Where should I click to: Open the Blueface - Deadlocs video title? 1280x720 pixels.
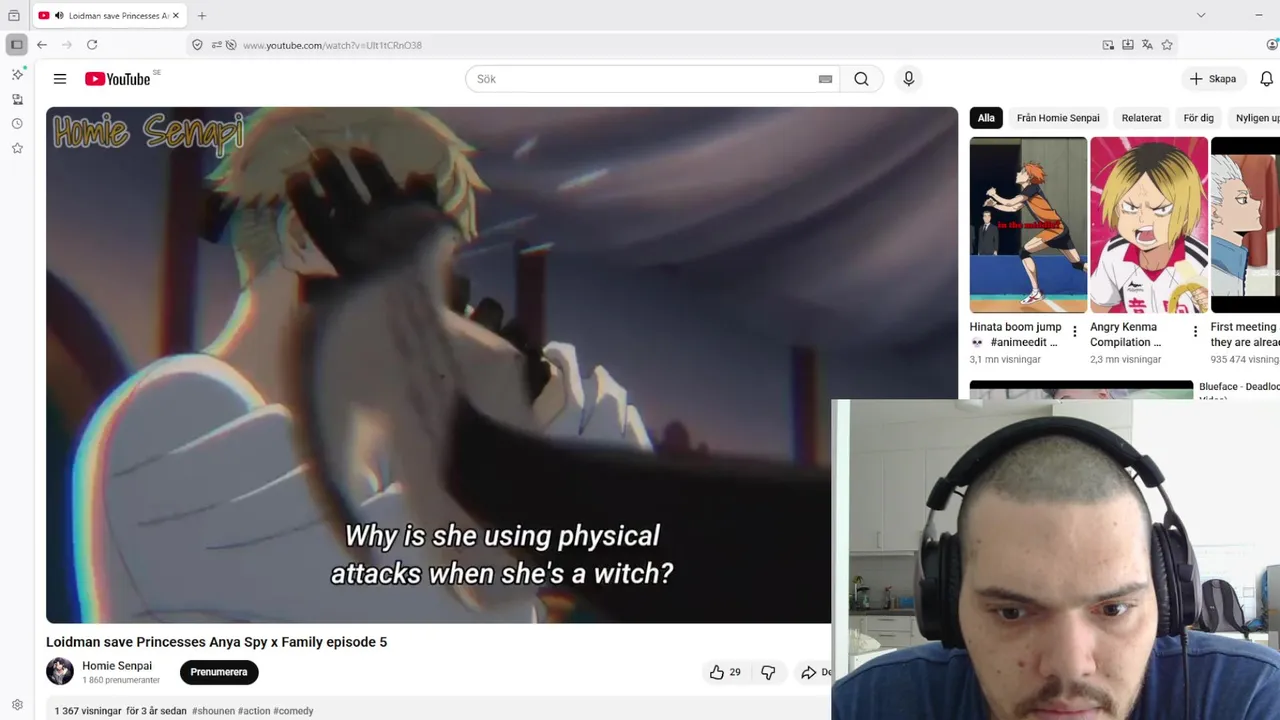(x=1239, y=391)
